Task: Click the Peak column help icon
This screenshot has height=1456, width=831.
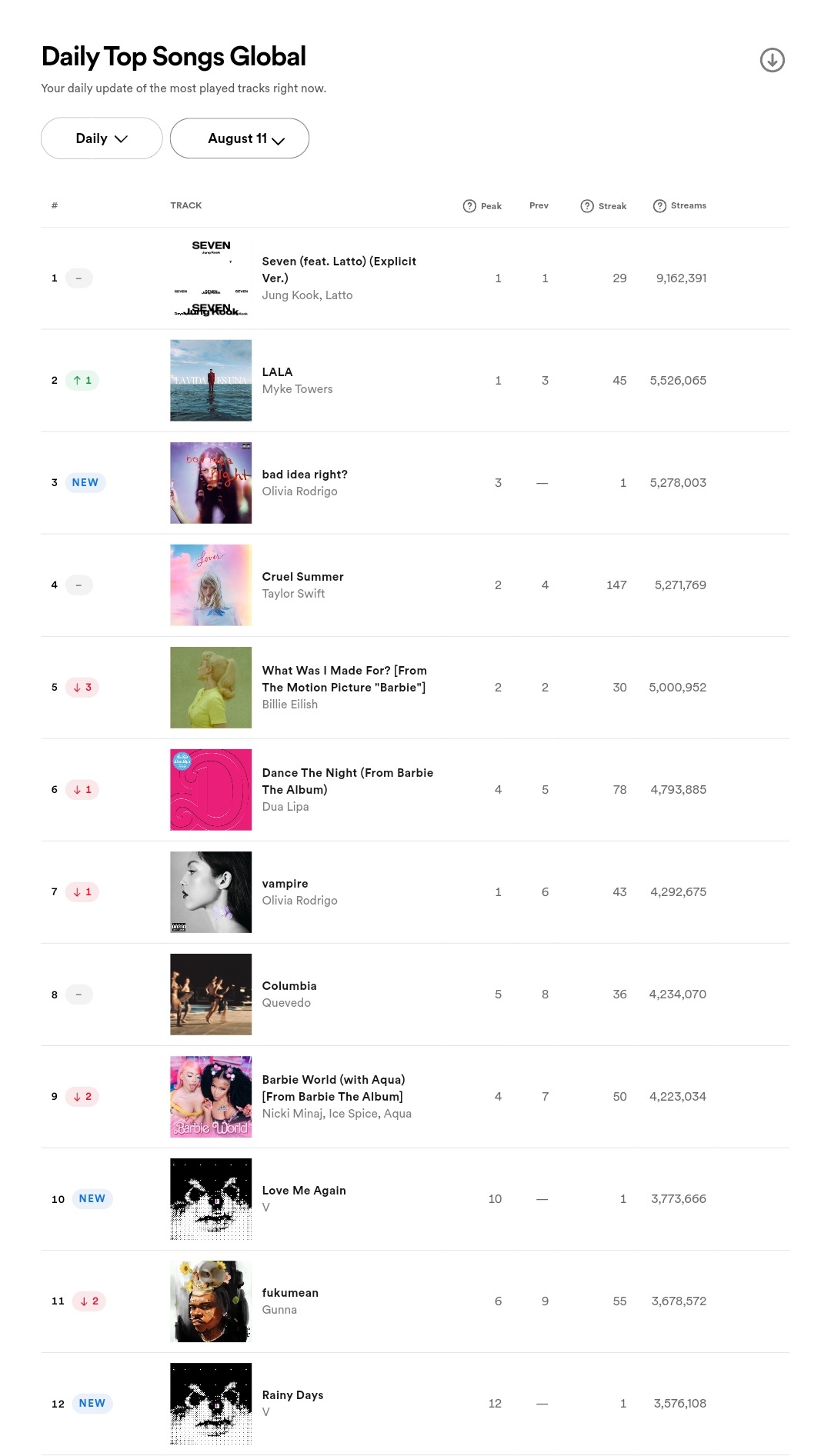Action: pyautogui.click(x=469, y=206)
